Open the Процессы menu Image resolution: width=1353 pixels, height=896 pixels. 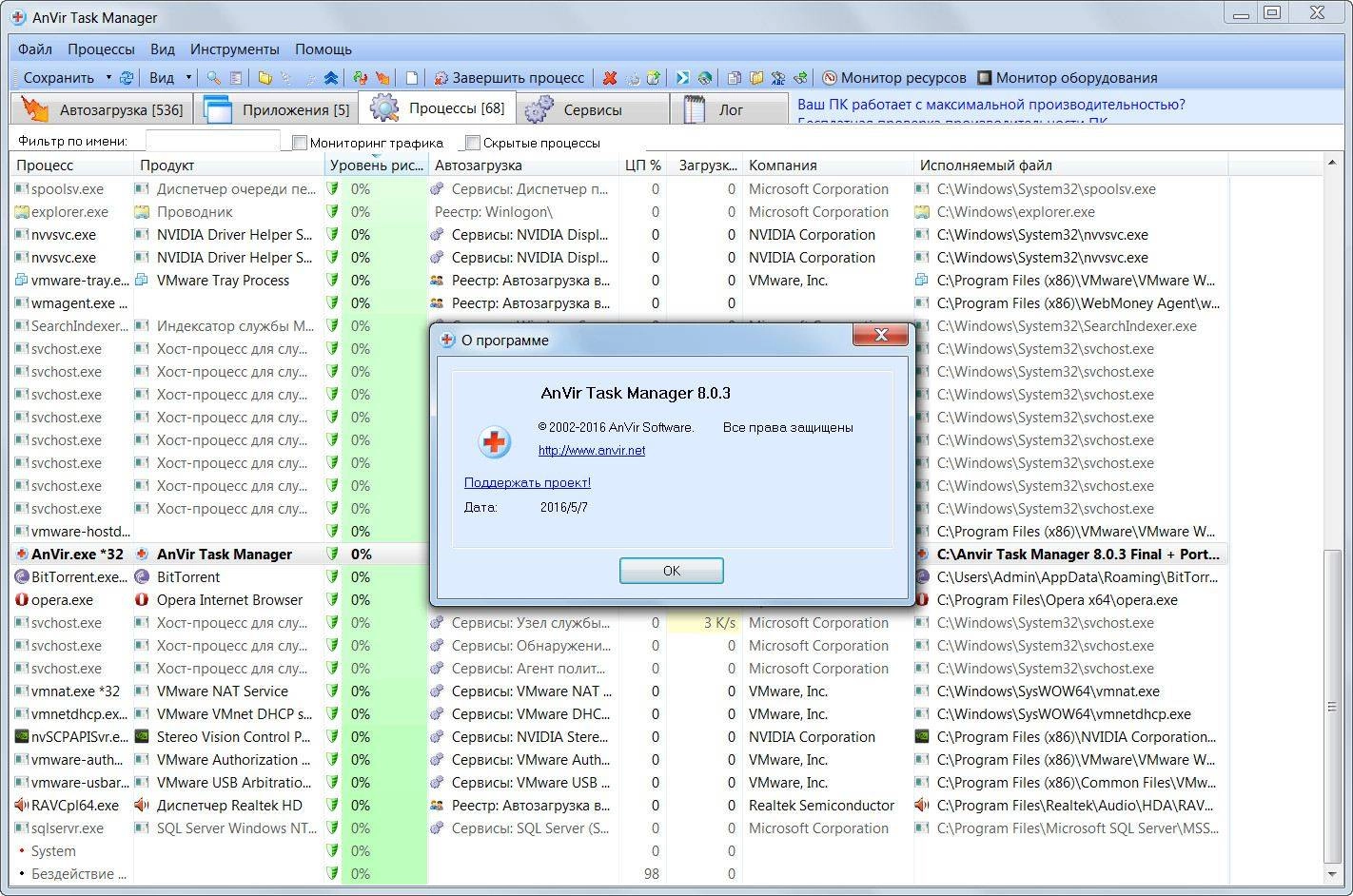(101, 49)
